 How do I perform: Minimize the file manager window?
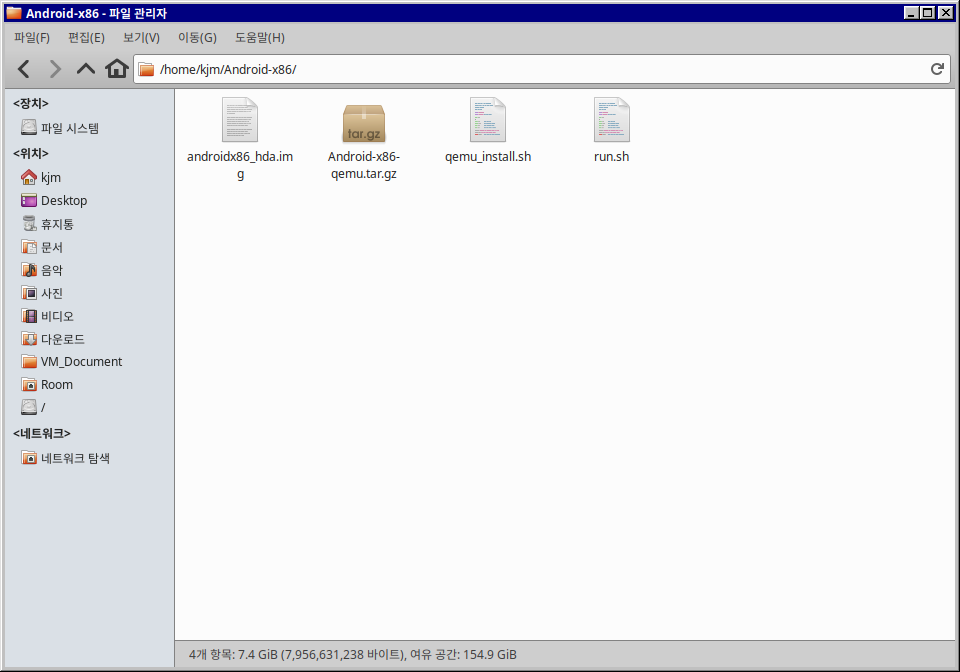click(x=912, y=12)
